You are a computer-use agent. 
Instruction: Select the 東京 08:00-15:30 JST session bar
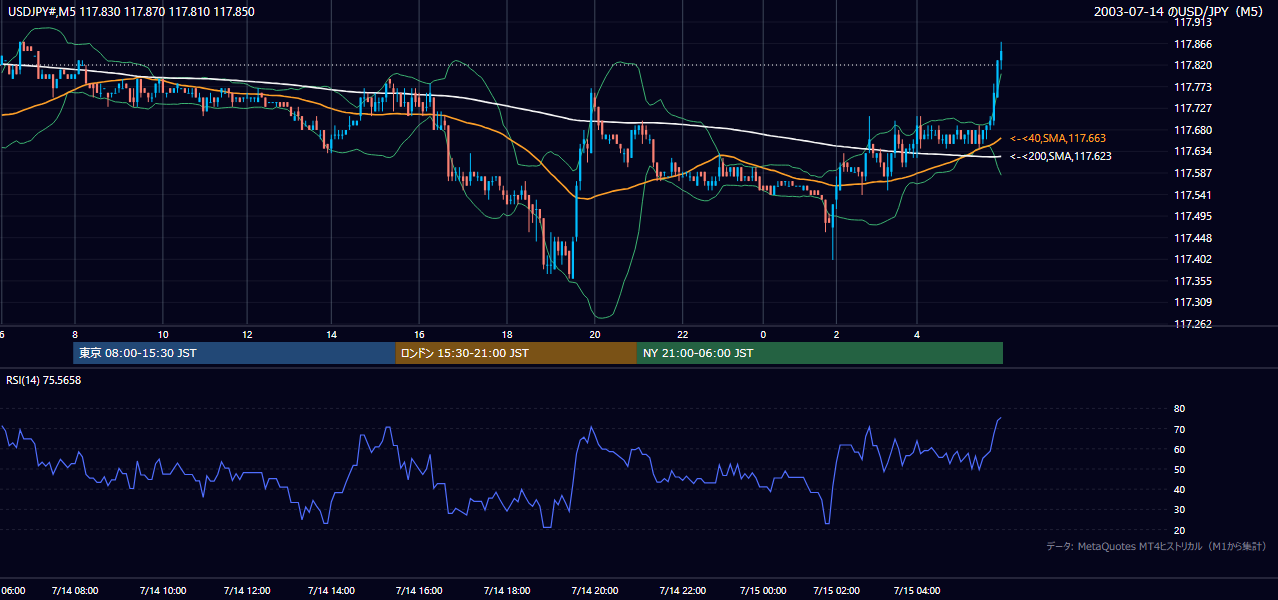point(235,353)
